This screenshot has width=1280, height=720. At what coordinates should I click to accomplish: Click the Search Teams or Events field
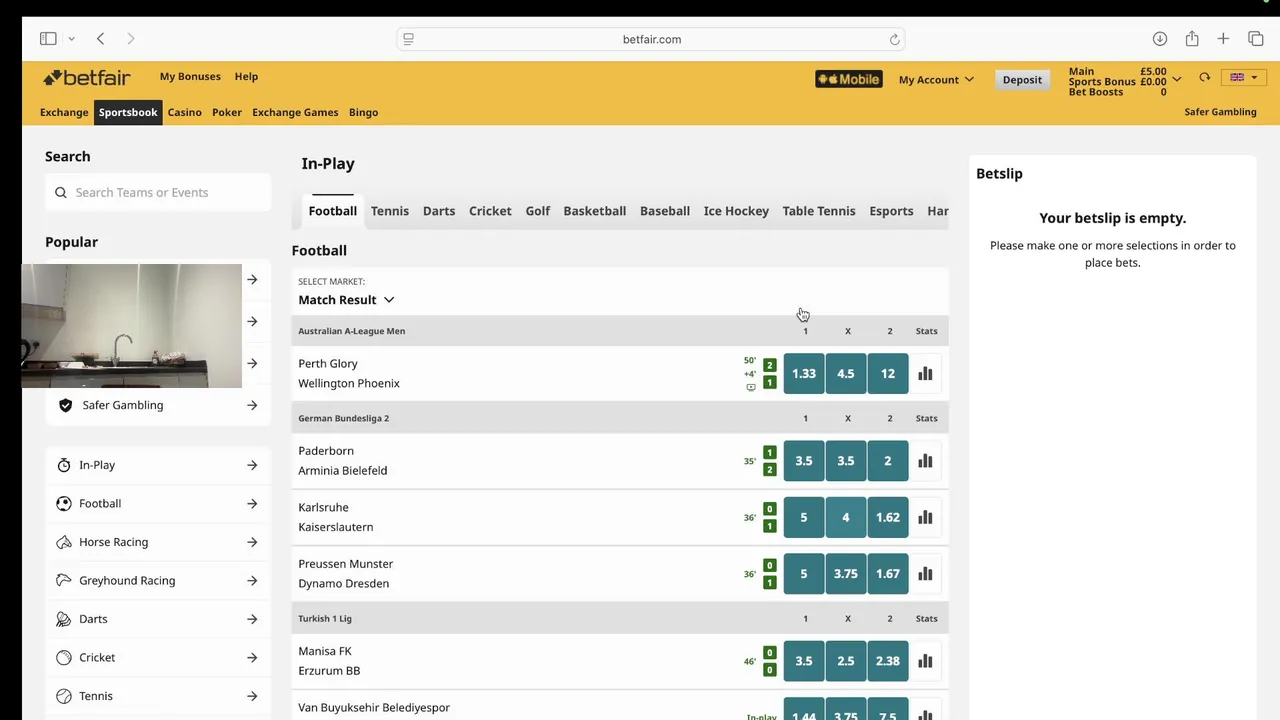(x=158, y=192)
